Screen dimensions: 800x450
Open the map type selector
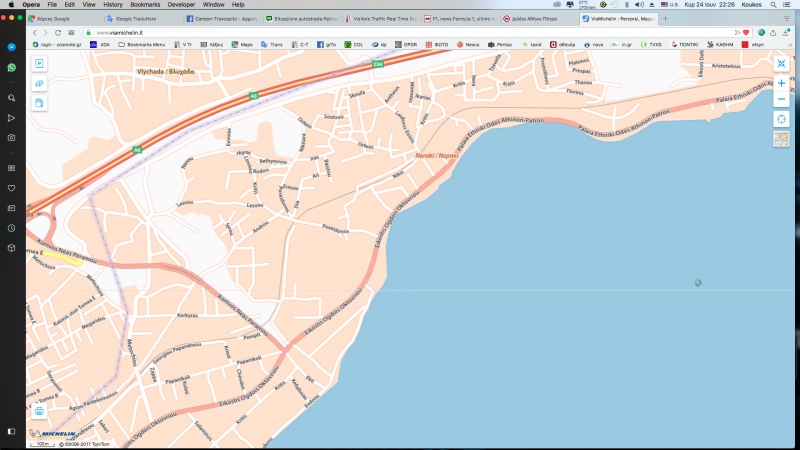pos(781,139)
